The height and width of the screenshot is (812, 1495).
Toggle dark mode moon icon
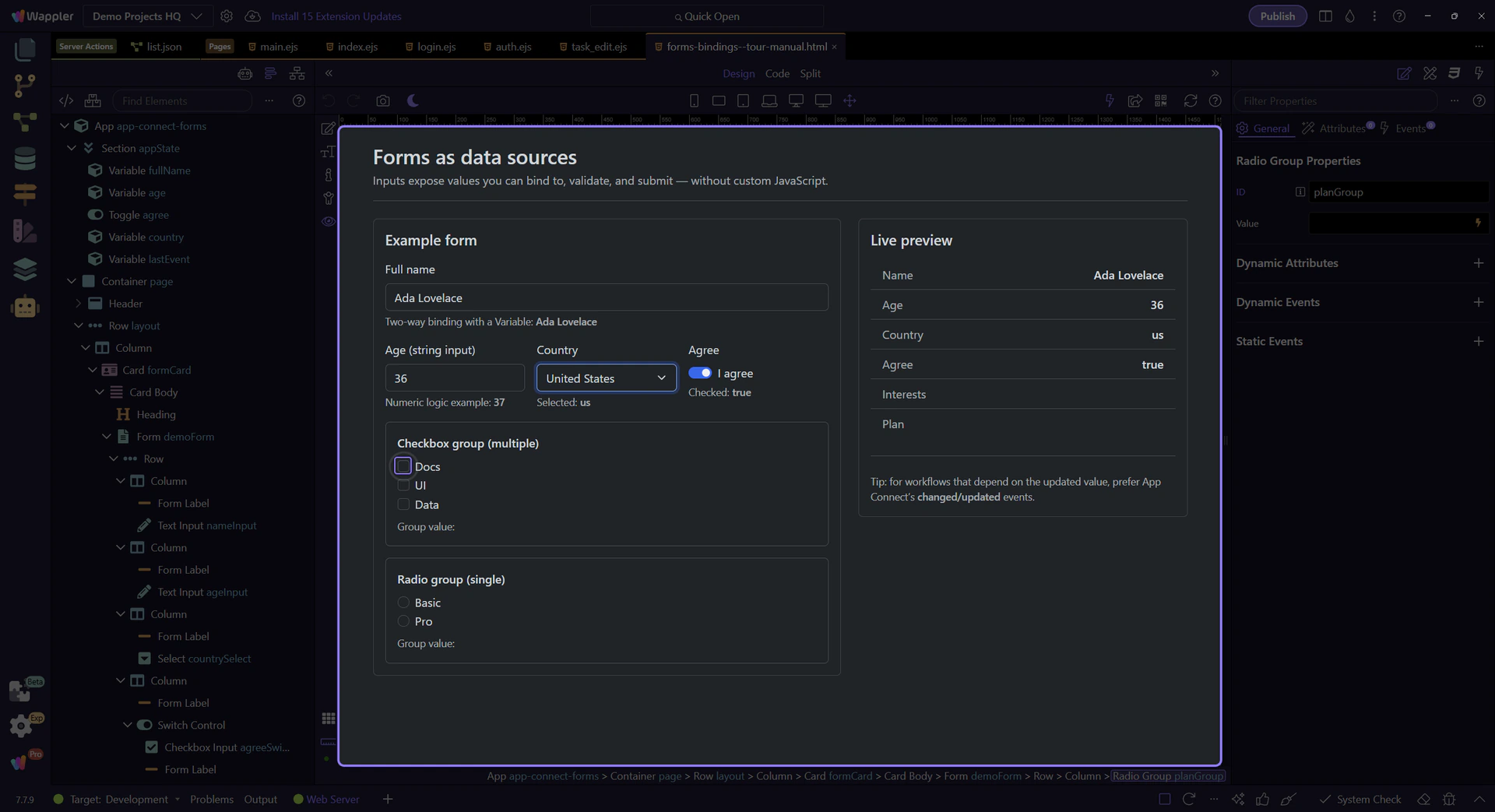tap(413, 100)
